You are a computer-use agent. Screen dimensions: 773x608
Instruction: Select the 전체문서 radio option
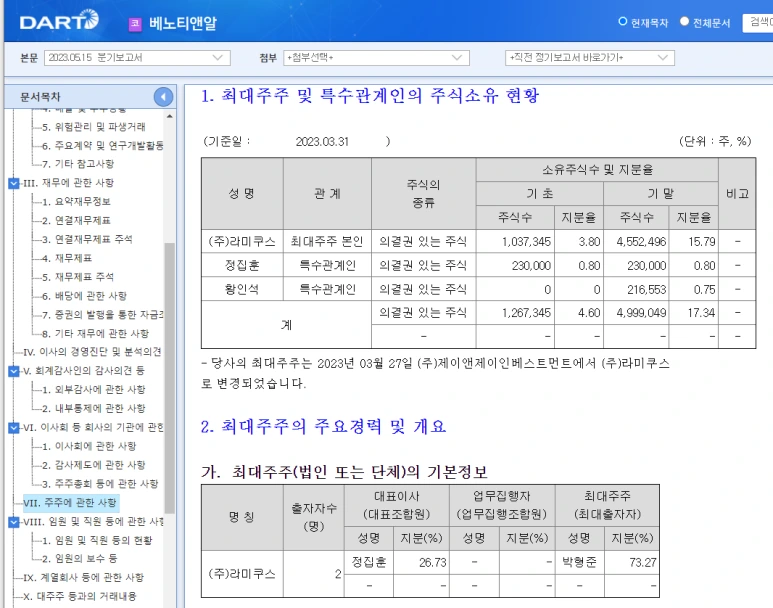[684, 22]
